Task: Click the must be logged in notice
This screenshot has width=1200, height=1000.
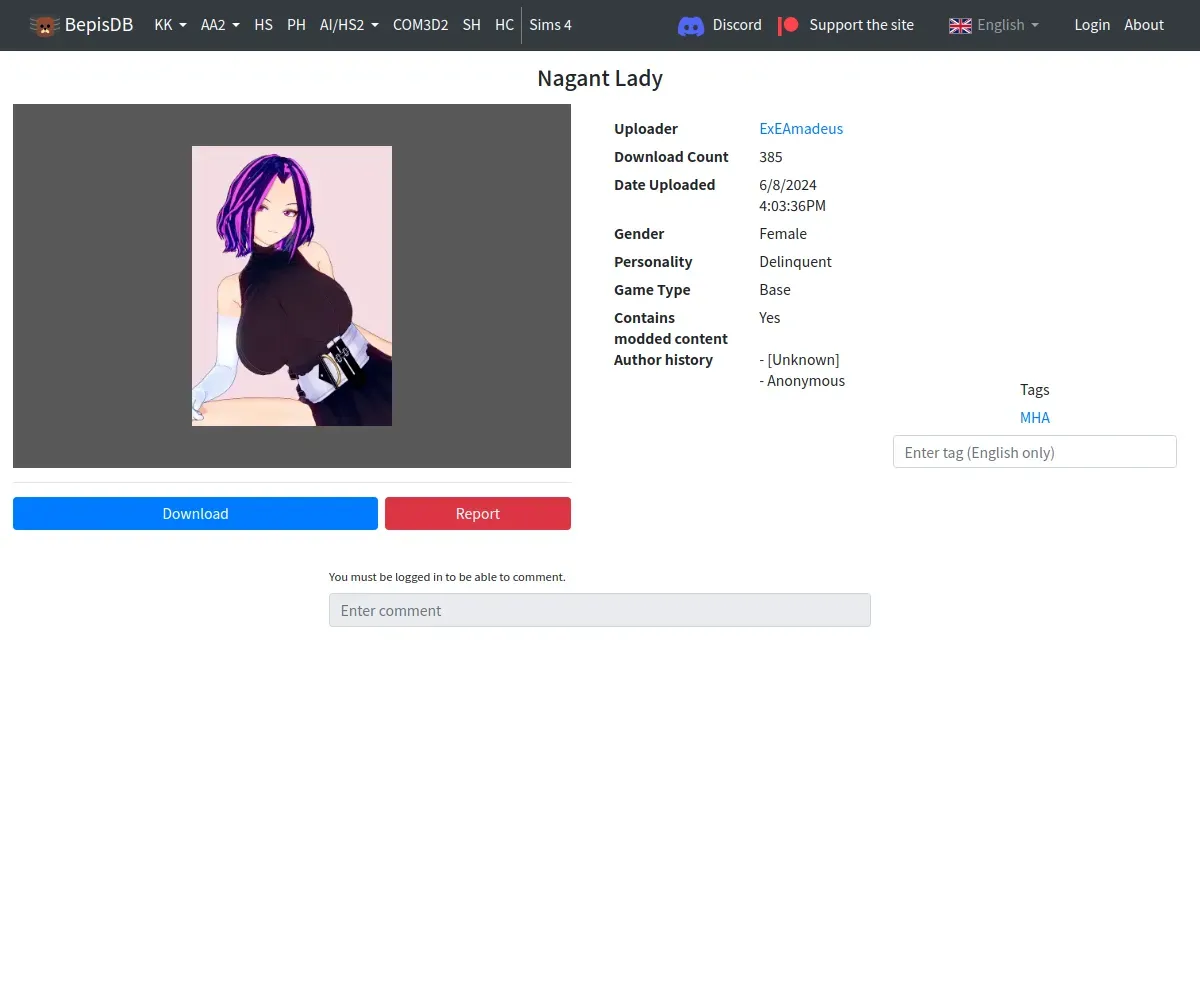Action: click(x=447, y=577)
